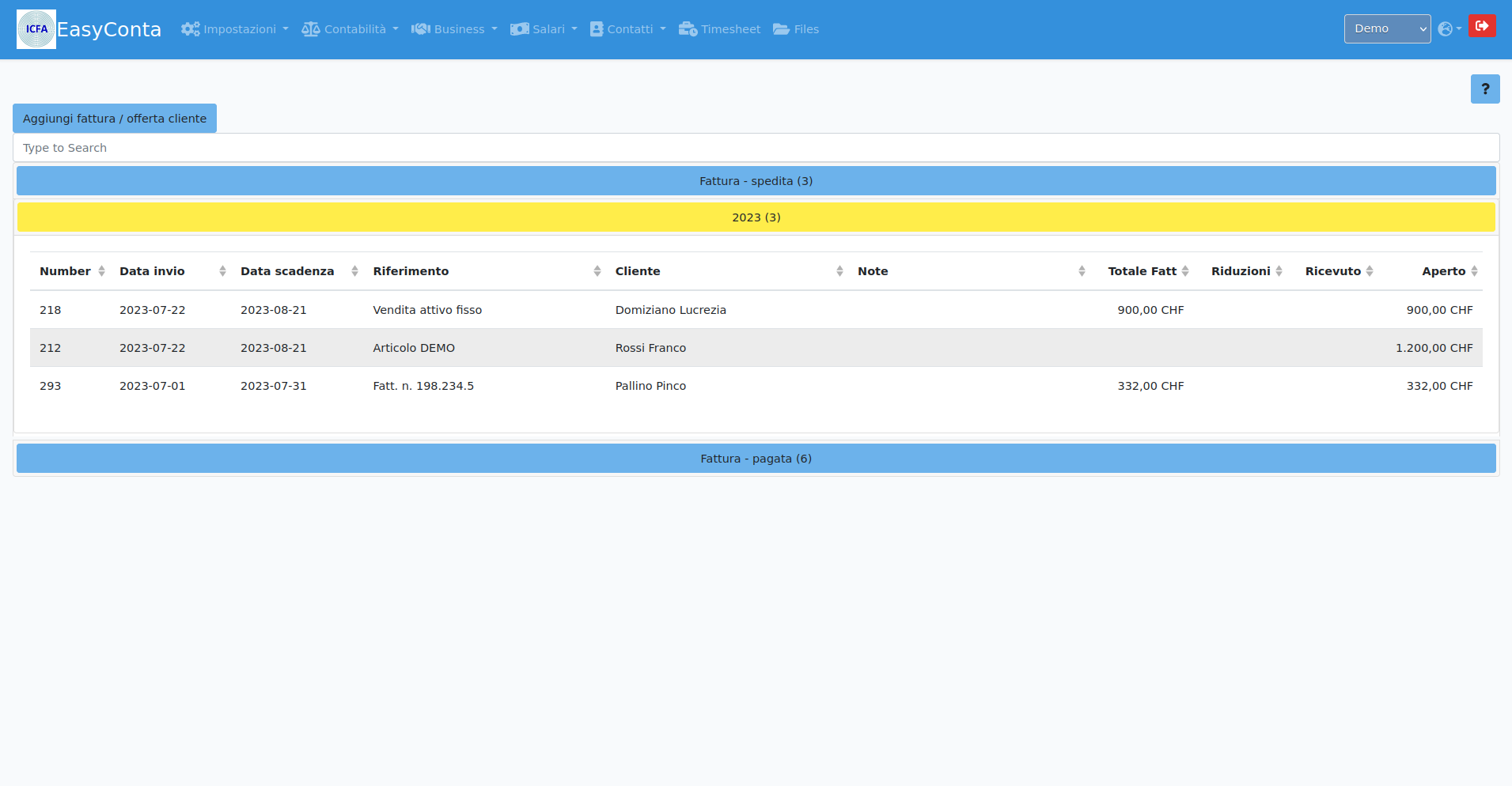The height and width of the screenshot is (786, 1512).
Task: Sort by Cliente column arrows
Action: tap(839, 271)
